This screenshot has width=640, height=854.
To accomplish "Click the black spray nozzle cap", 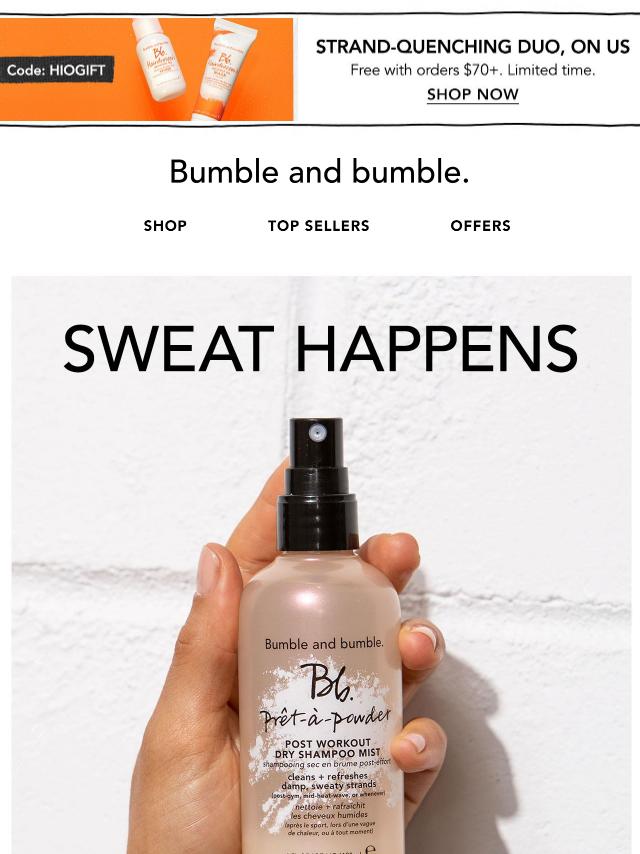I will point(317,484).
